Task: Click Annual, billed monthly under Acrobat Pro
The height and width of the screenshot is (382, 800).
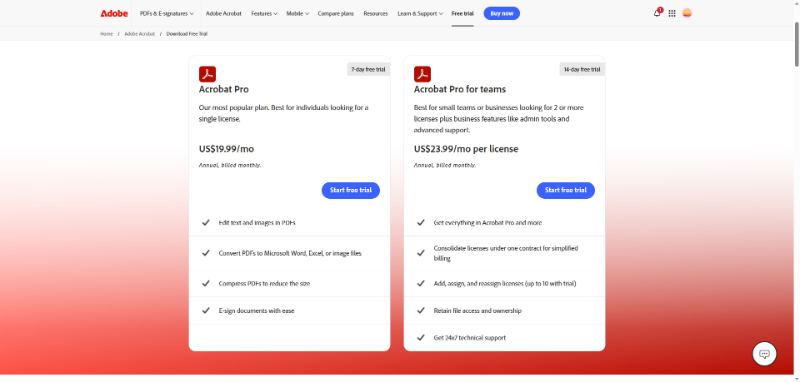Action: pos(230,165)
